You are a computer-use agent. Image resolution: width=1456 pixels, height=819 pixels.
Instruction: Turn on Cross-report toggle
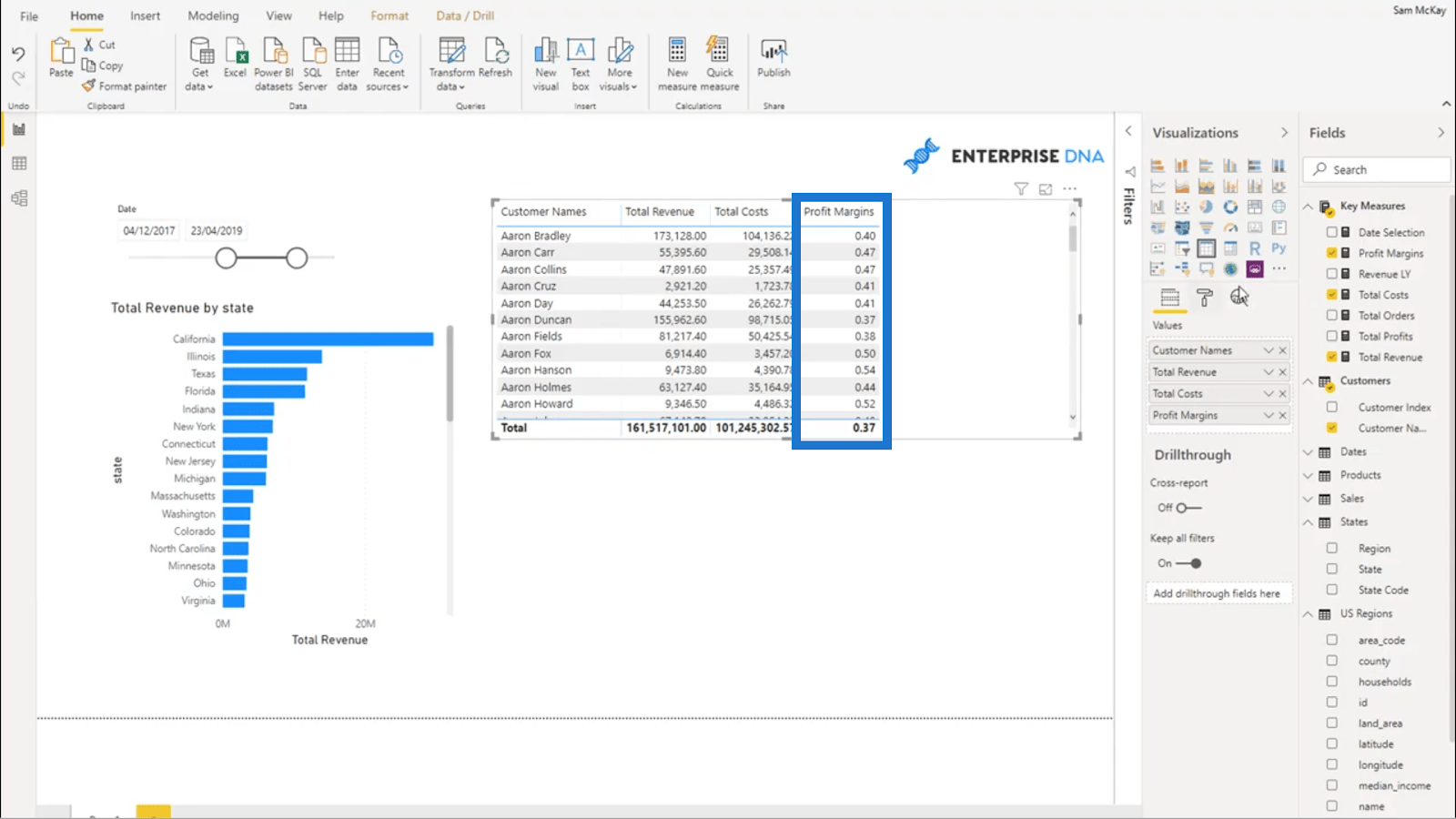[1188, 508]
